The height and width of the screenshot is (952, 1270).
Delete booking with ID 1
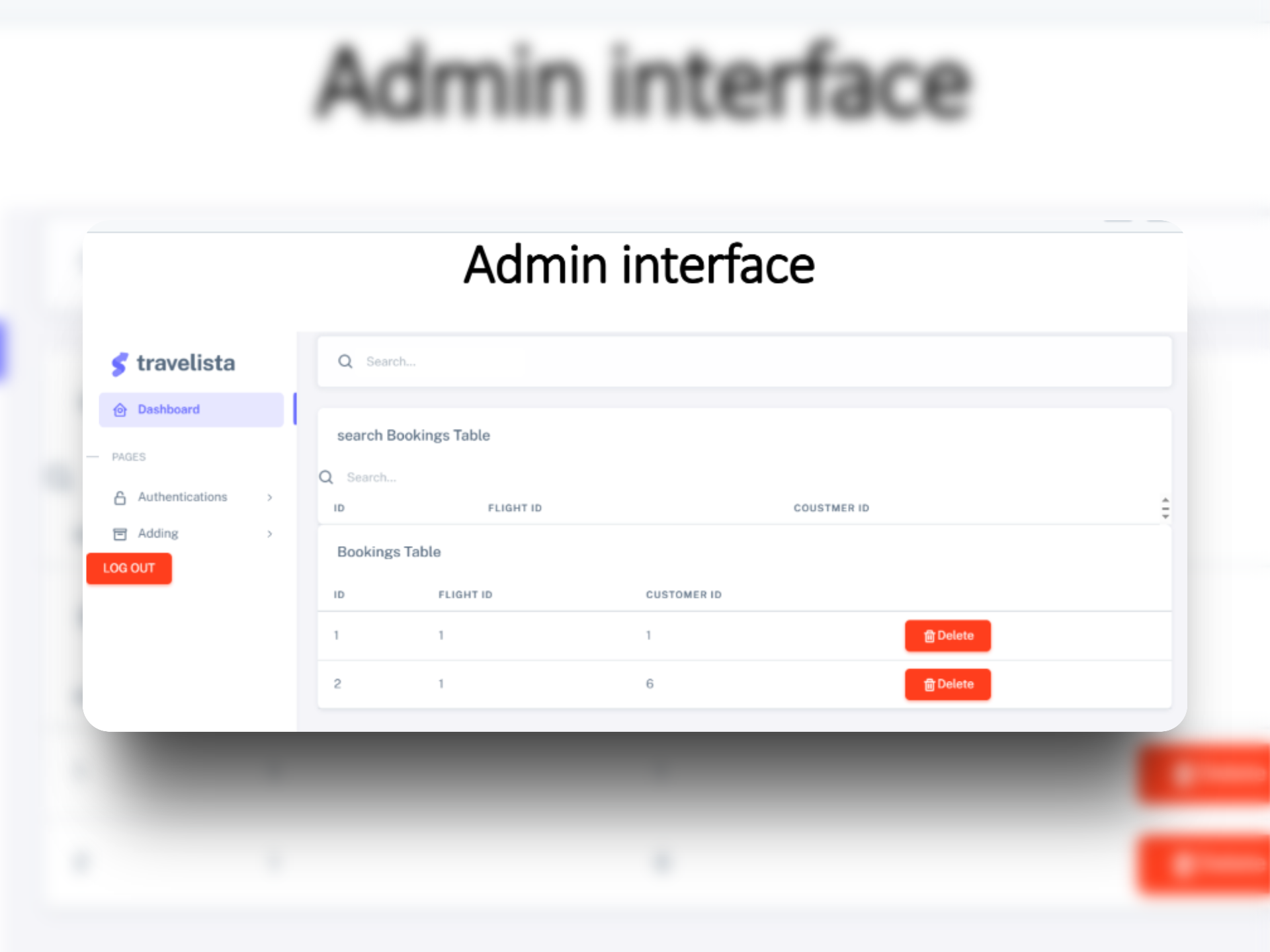point(948,635)
